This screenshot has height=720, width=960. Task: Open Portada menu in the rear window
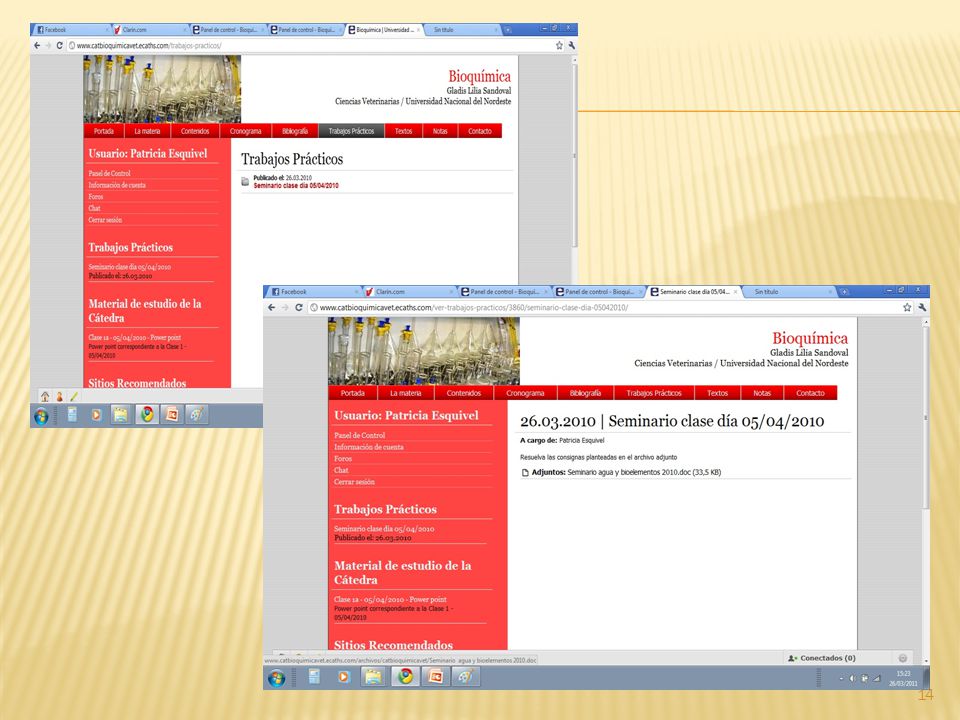(x=104, y=131)
